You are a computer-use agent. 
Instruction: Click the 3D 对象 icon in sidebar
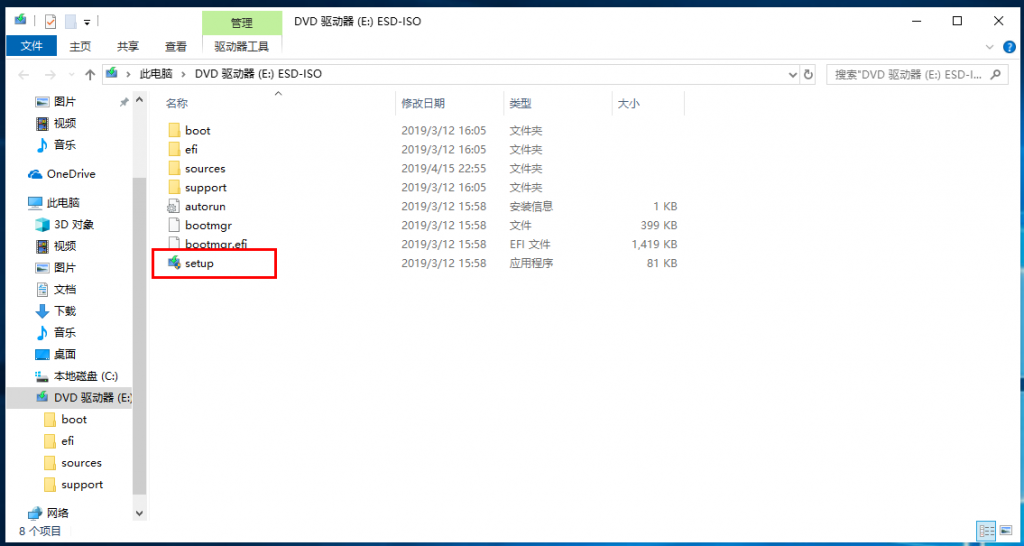pyautogui.click(x=42, y=225)
